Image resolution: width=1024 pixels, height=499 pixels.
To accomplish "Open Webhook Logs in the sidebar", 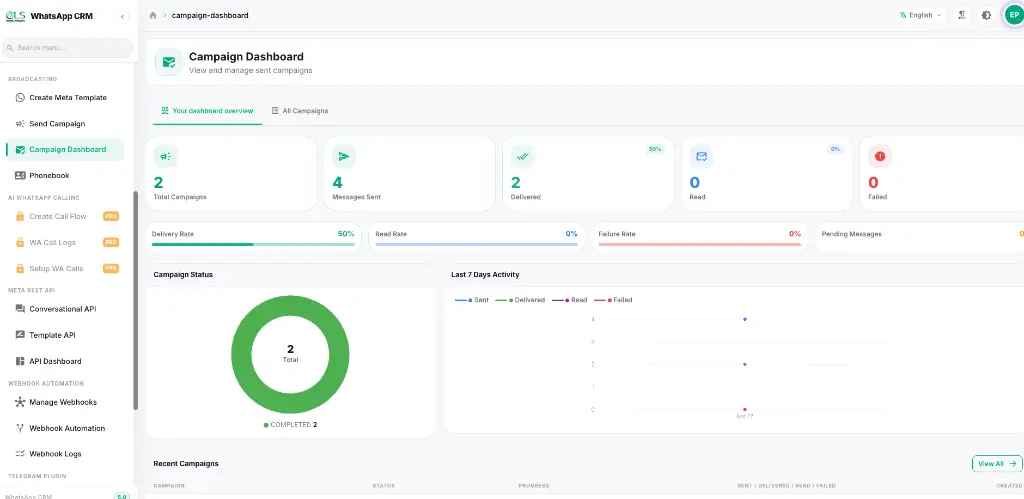I will point(65,453).
